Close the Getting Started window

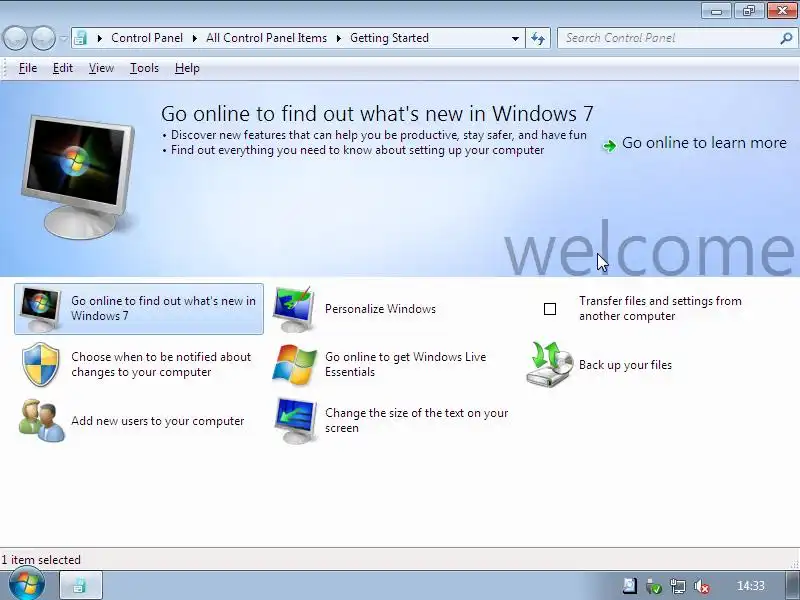click(x=783, y=10)
